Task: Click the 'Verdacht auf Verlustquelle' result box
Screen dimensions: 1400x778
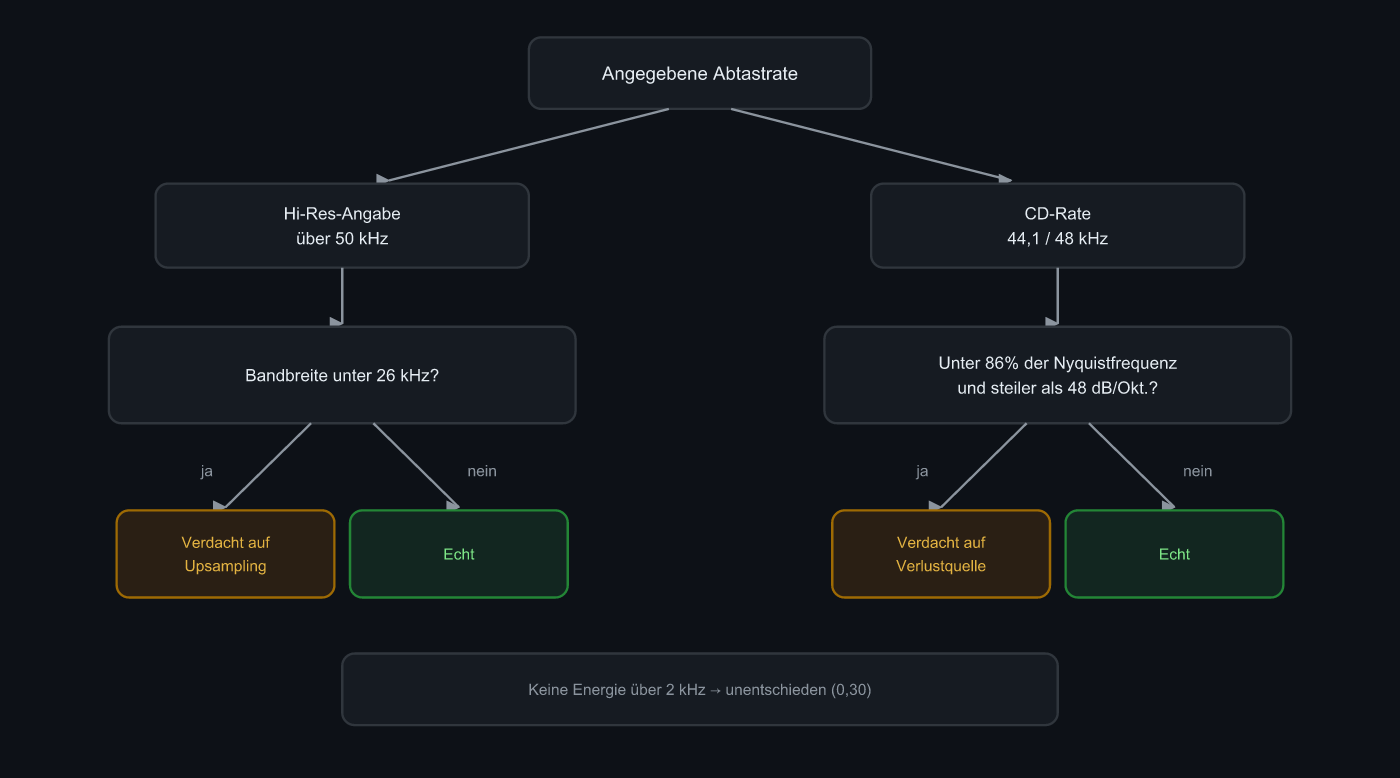Action: tap(941, 554)
